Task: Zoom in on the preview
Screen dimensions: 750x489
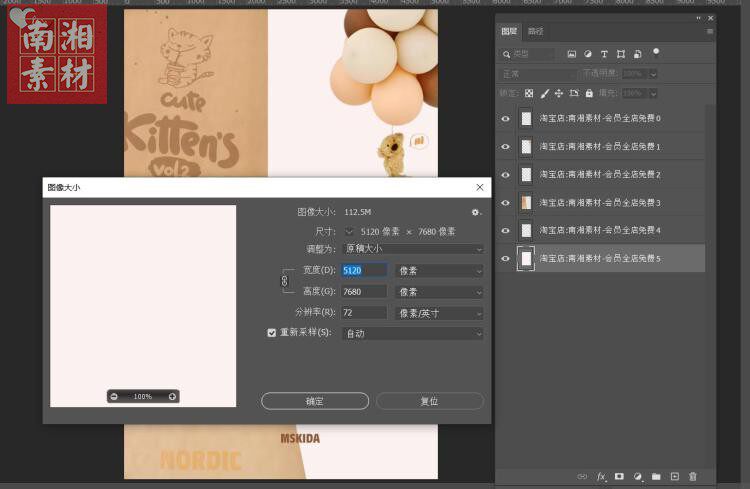Action: point(172,396)
